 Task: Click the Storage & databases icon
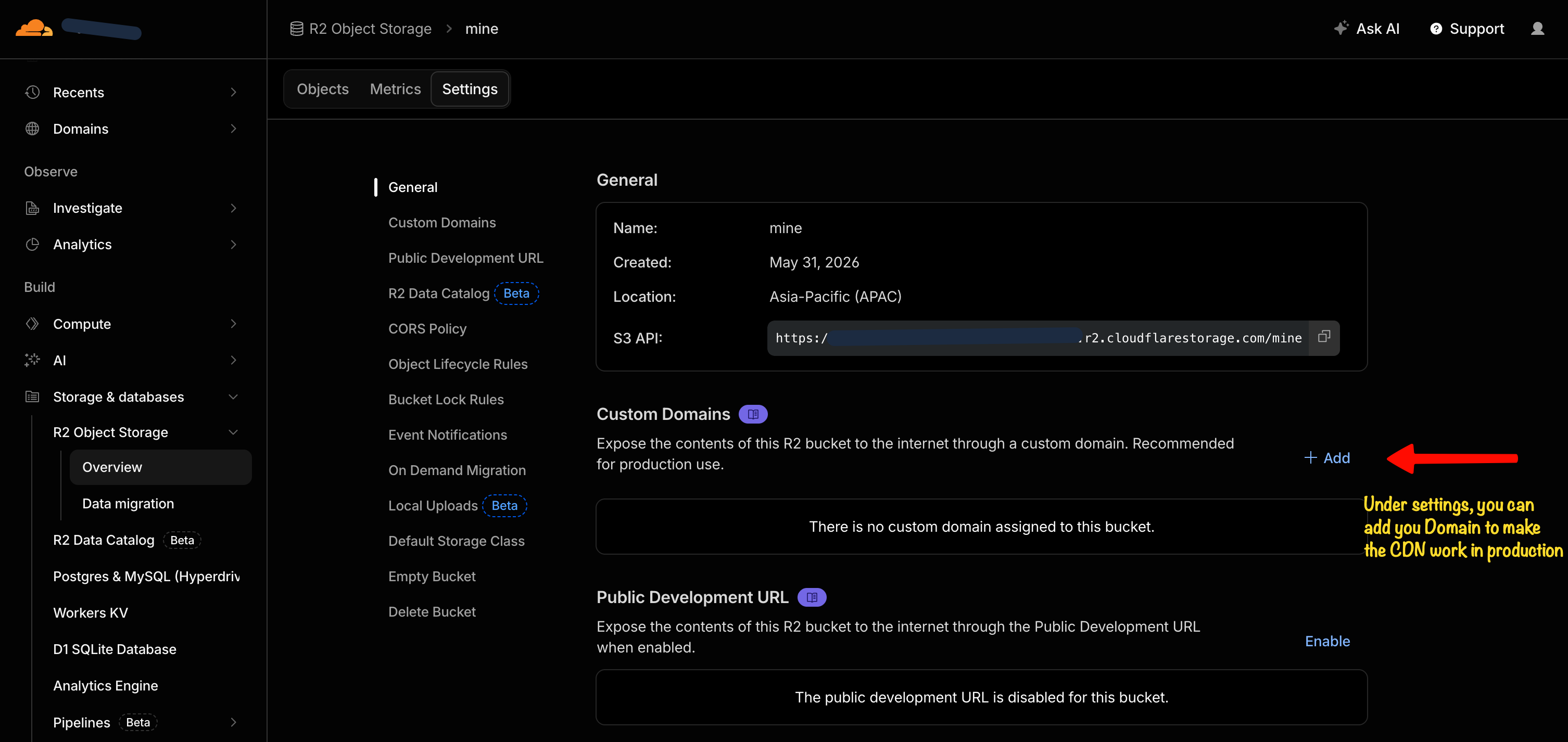click(32, 396)
